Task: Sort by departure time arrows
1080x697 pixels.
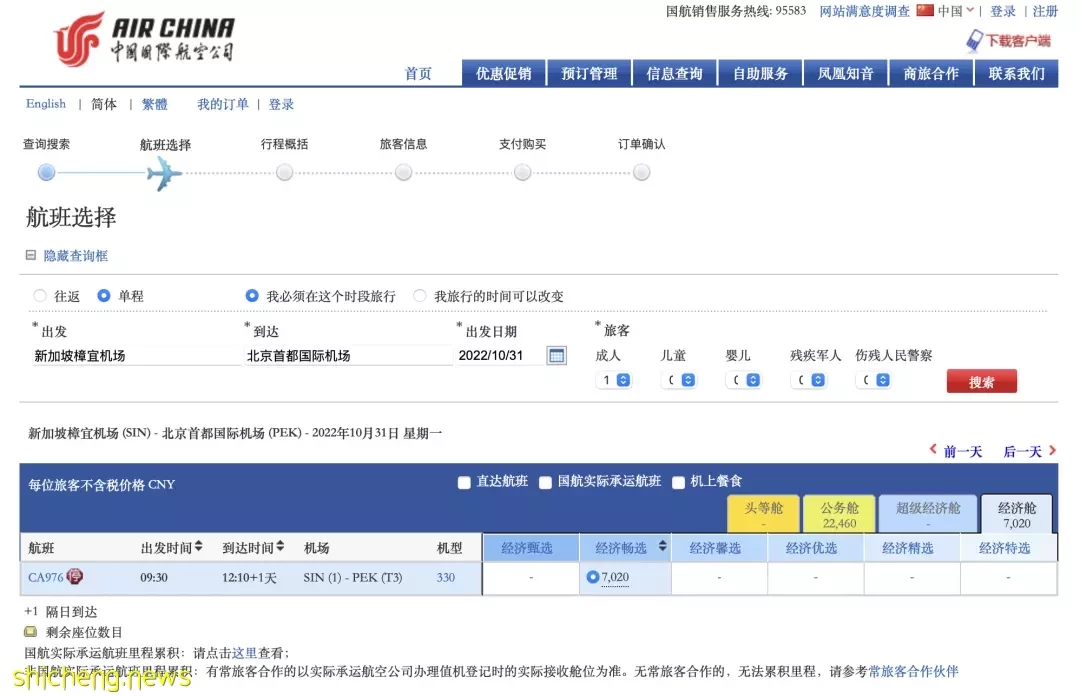Action: [198, 546]
